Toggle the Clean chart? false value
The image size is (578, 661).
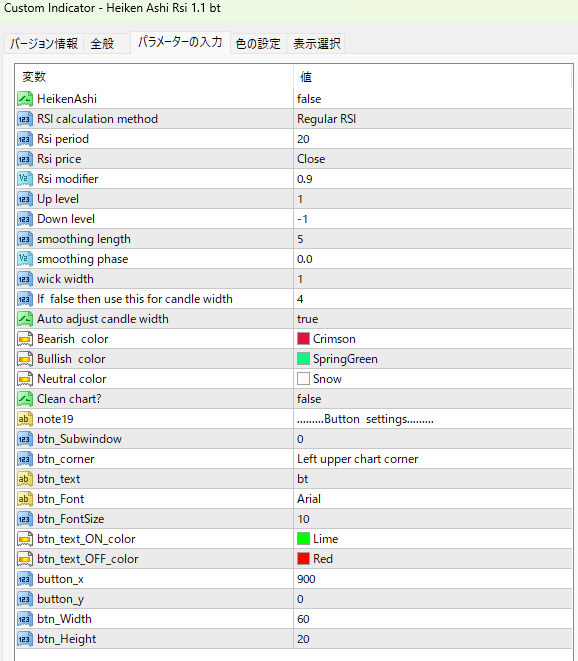[x=433, y=399]
